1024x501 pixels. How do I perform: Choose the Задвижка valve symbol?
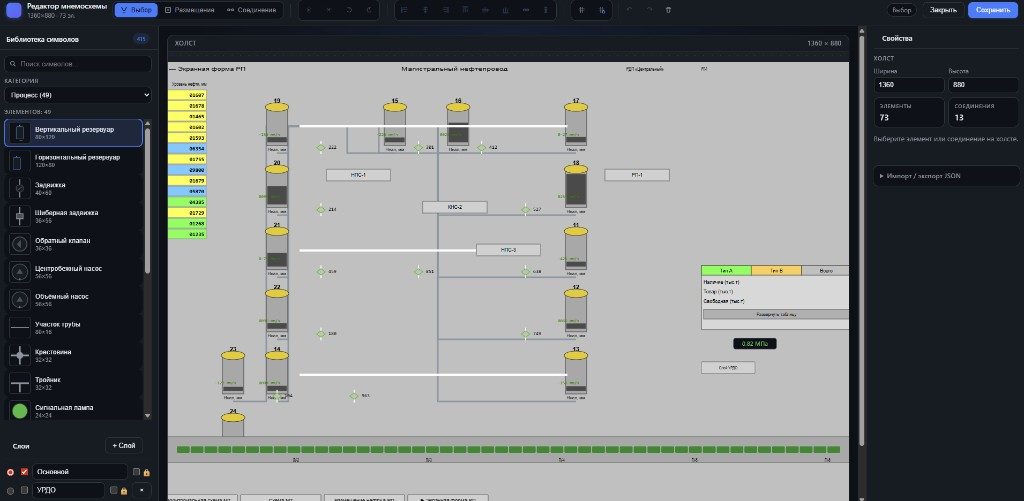(73, 188)
